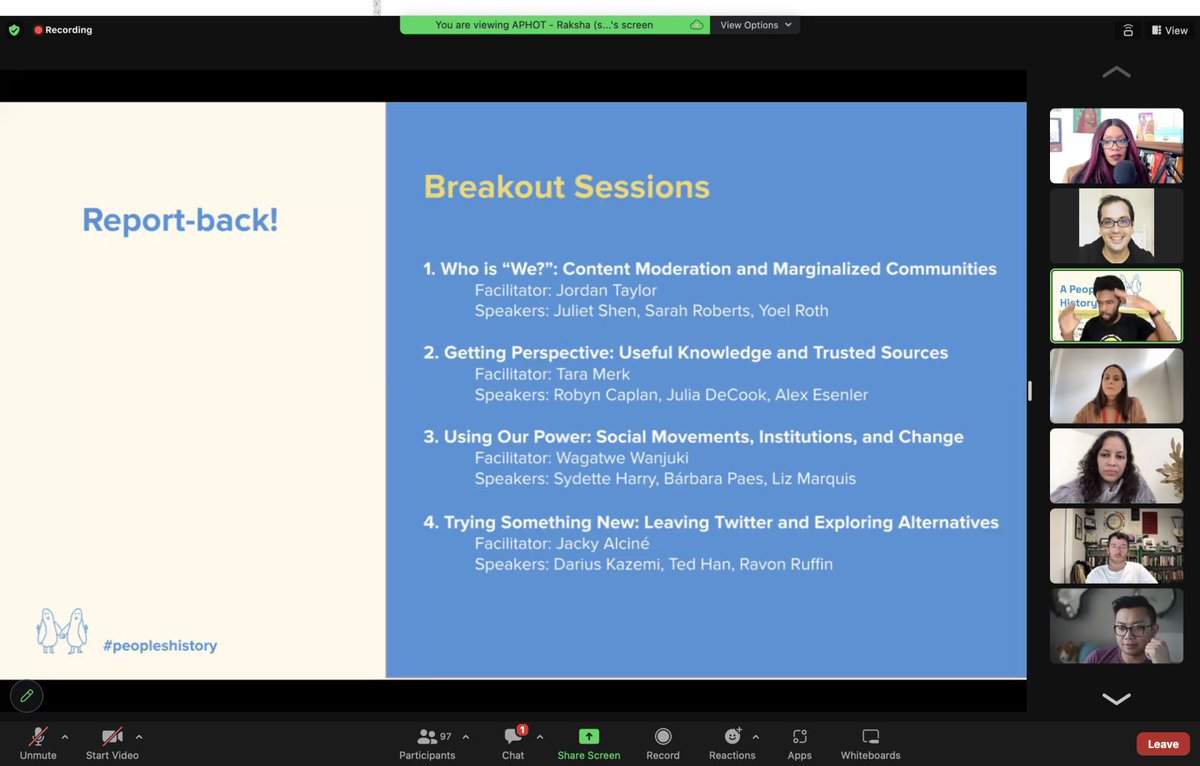
Task: Click 'Speakers: Robyn Caplan, Julia DeCook, Alex Esenler'
Action: 672,395
